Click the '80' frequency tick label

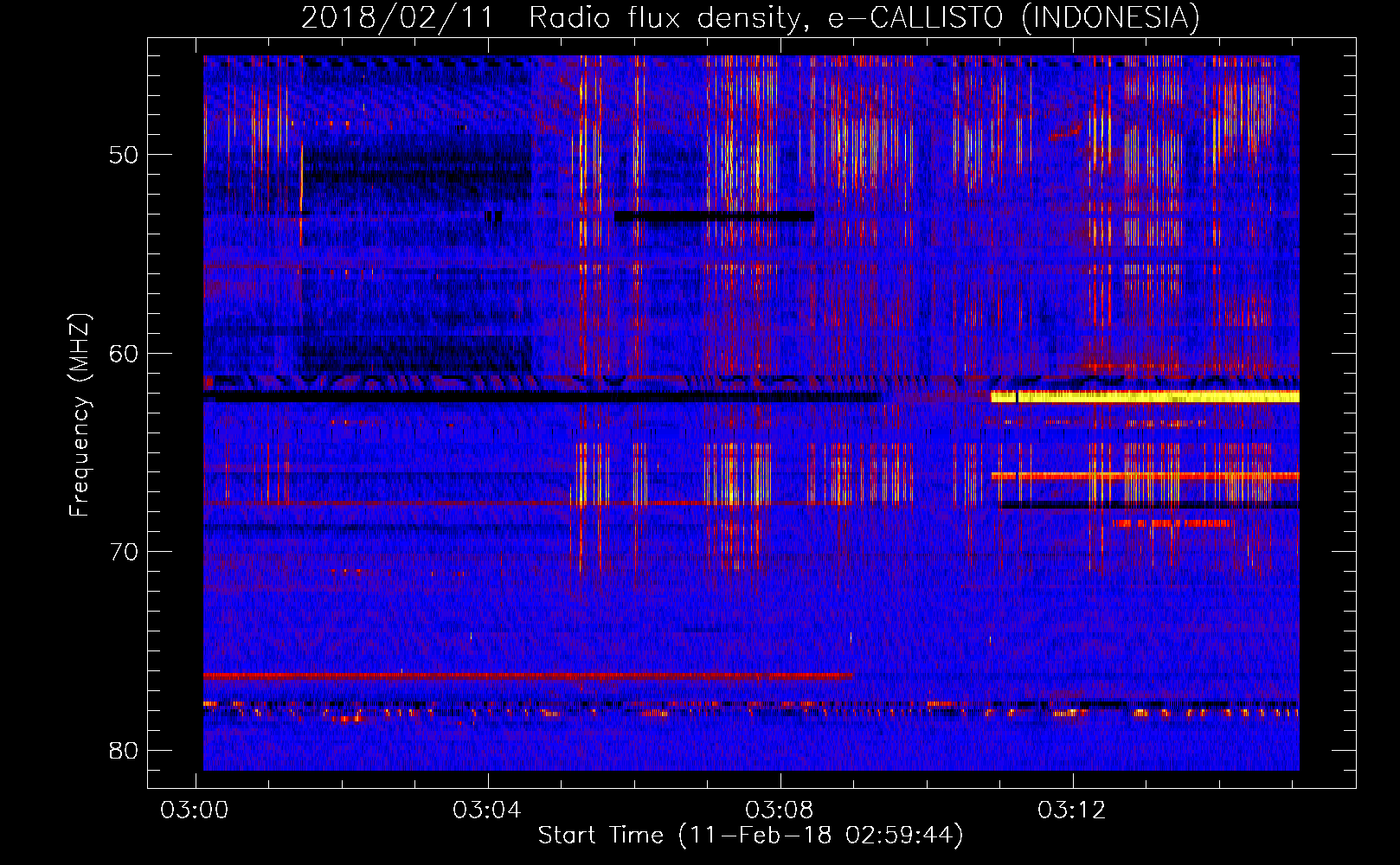[x=124, y=750]
